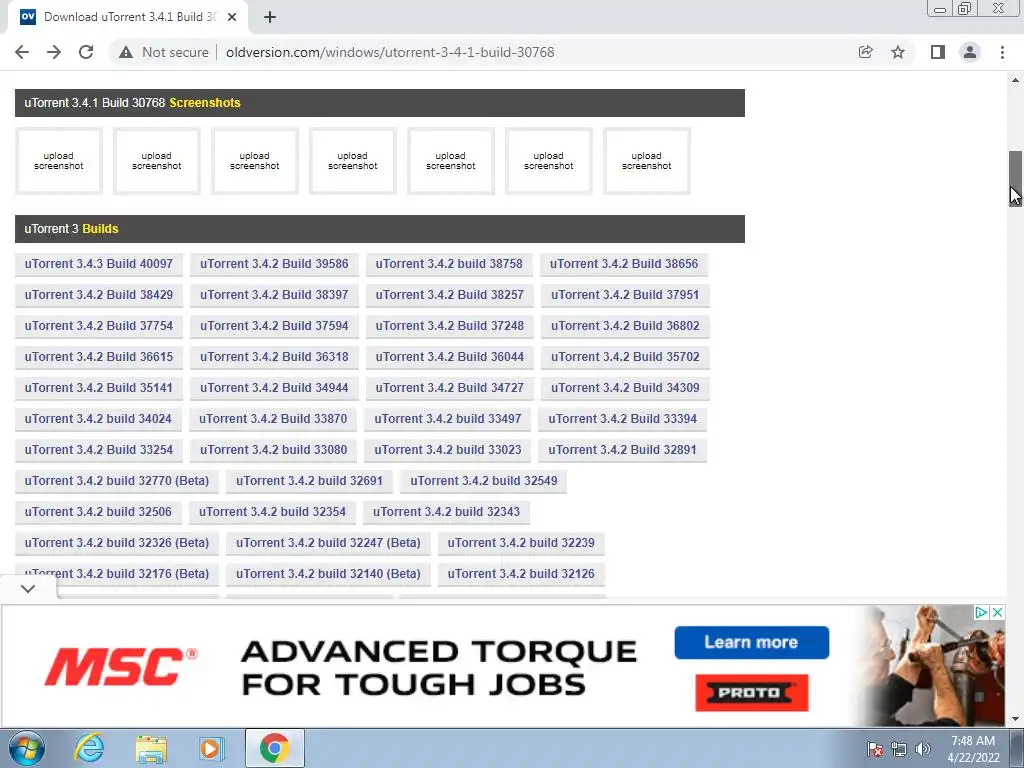The width and height of the screenshot is (1024, 768).
Task: Go back to the previous page
Action: 22,52
